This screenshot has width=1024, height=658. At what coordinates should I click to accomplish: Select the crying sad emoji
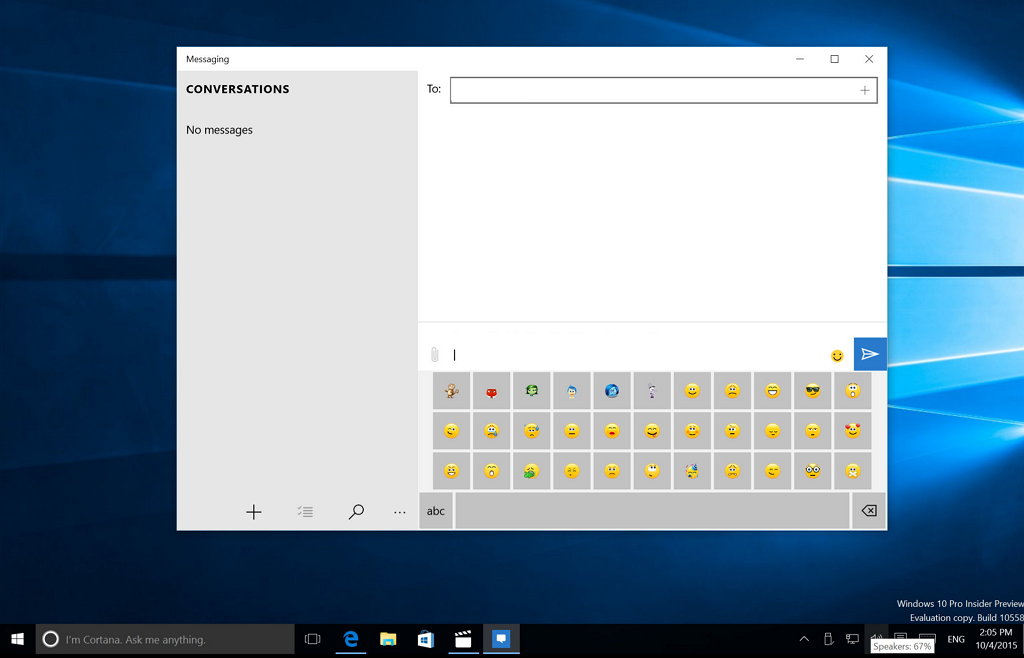point(491,430)
